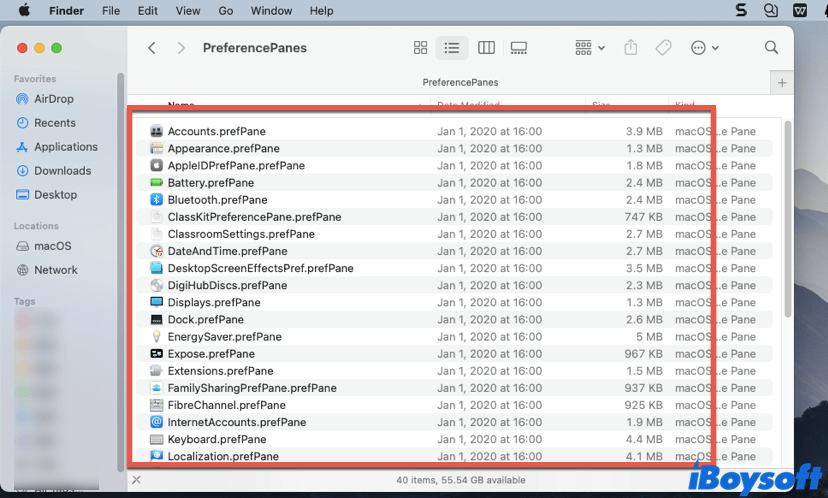Click the Battery.prefPane green icon

click(156, 183)
